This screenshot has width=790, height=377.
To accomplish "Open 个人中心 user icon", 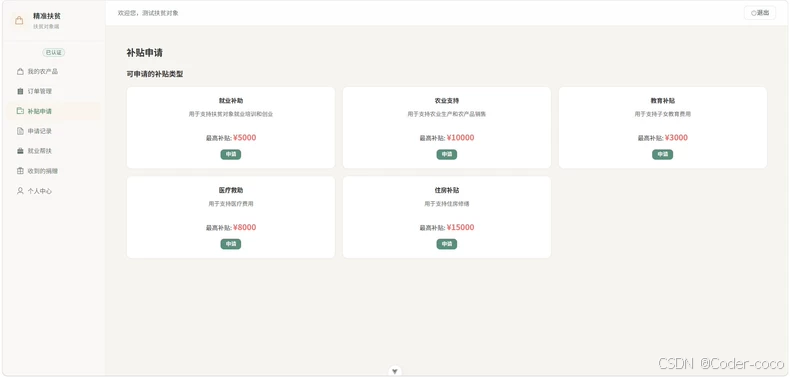I will point(20,191).
